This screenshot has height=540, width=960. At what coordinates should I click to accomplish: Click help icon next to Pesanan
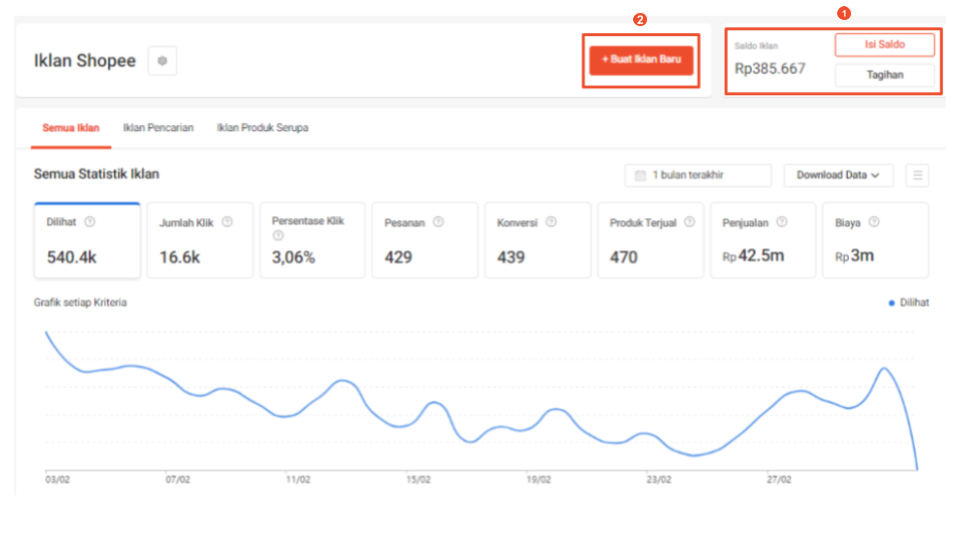(438, 222)
